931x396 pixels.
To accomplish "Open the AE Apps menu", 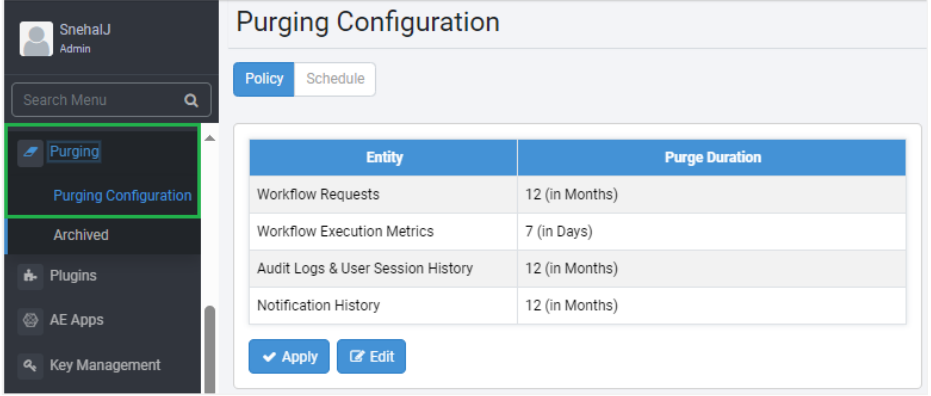I will click(77, 320).
